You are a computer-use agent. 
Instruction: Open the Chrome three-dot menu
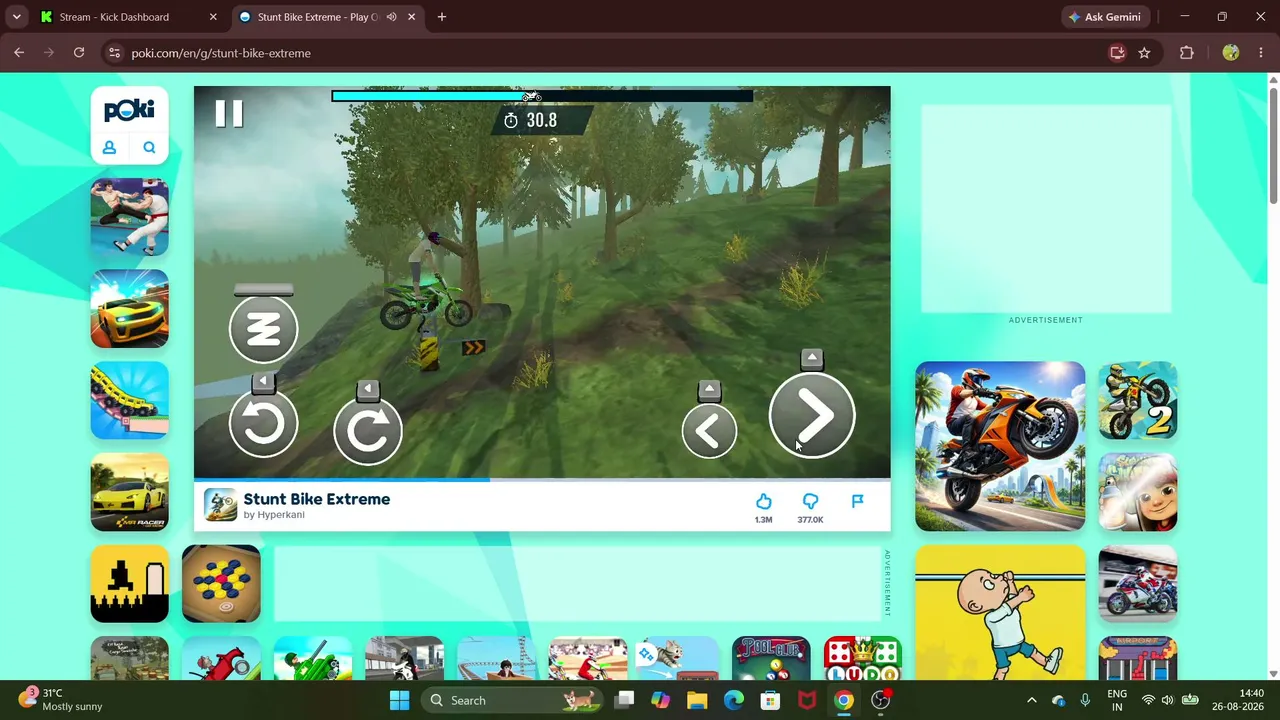tap(1261, 53)
